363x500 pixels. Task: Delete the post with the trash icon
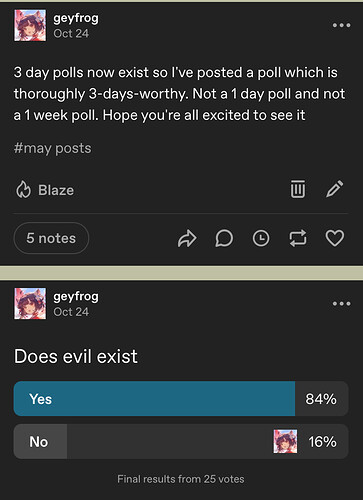298,189
